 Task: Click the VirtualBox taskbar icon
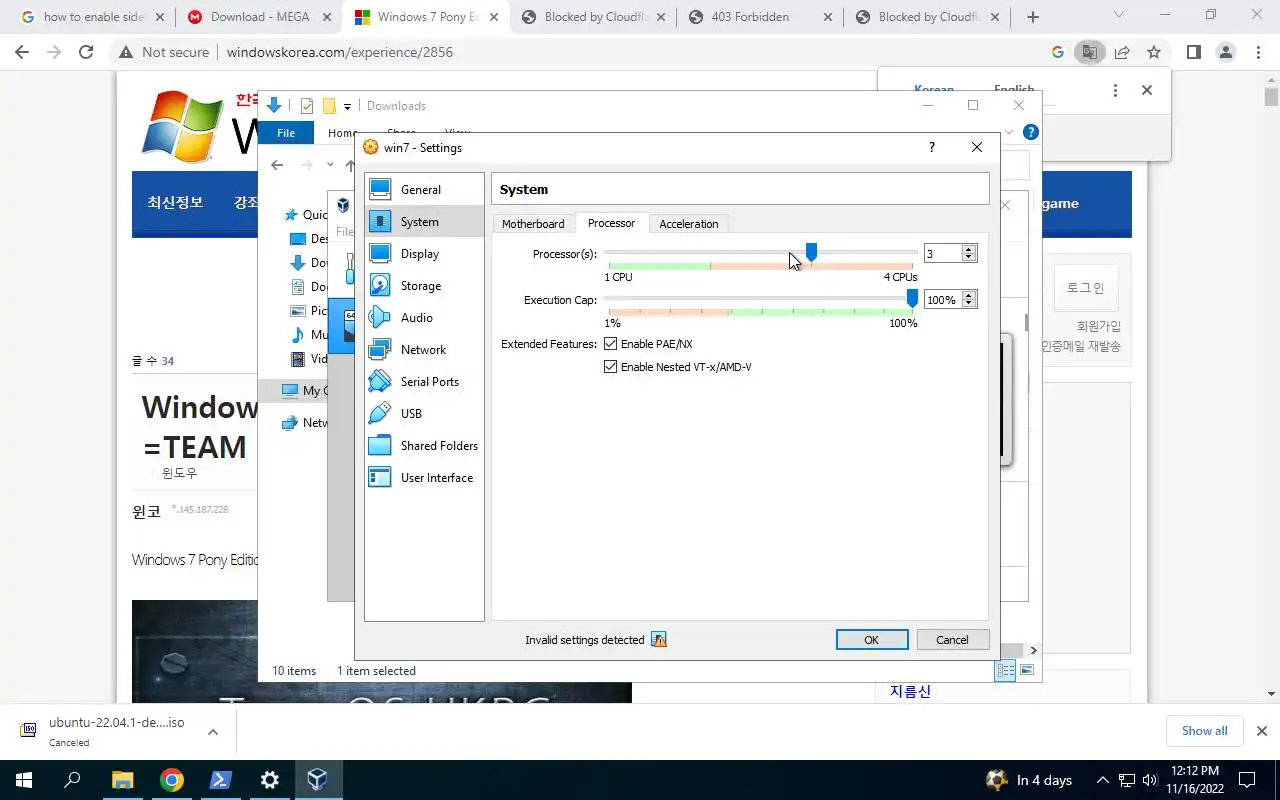318,780
